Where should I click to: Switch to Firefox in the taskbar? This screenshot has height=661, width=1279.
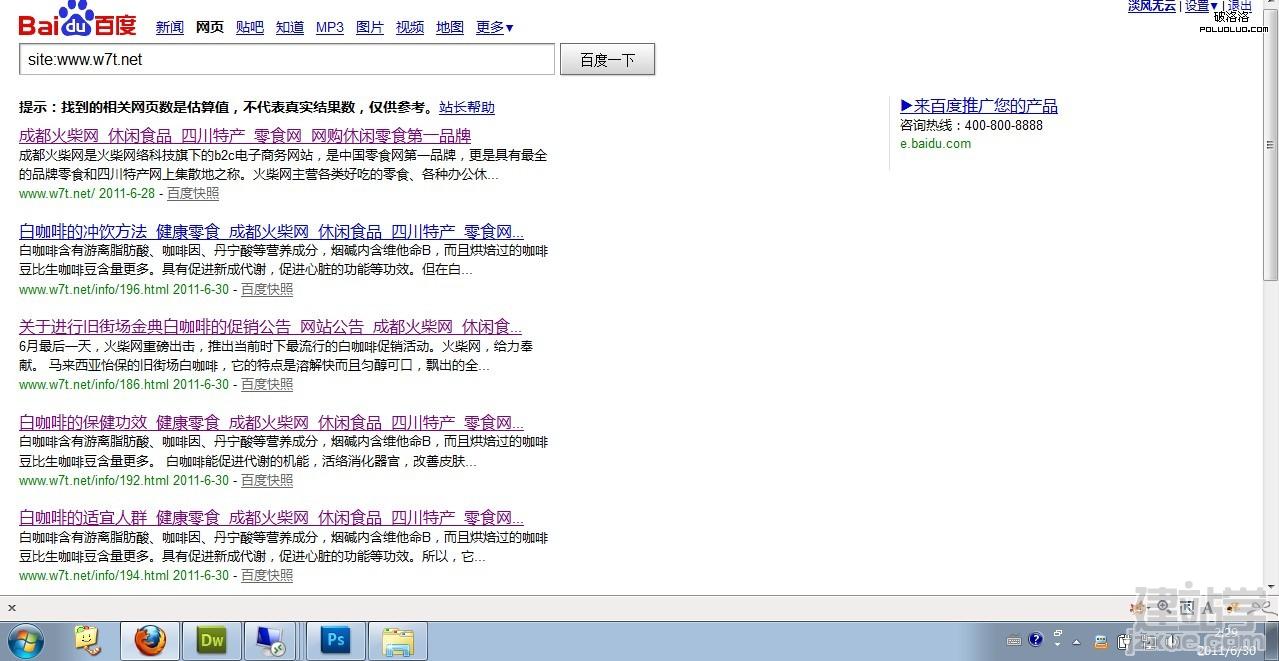click(150, 640)
